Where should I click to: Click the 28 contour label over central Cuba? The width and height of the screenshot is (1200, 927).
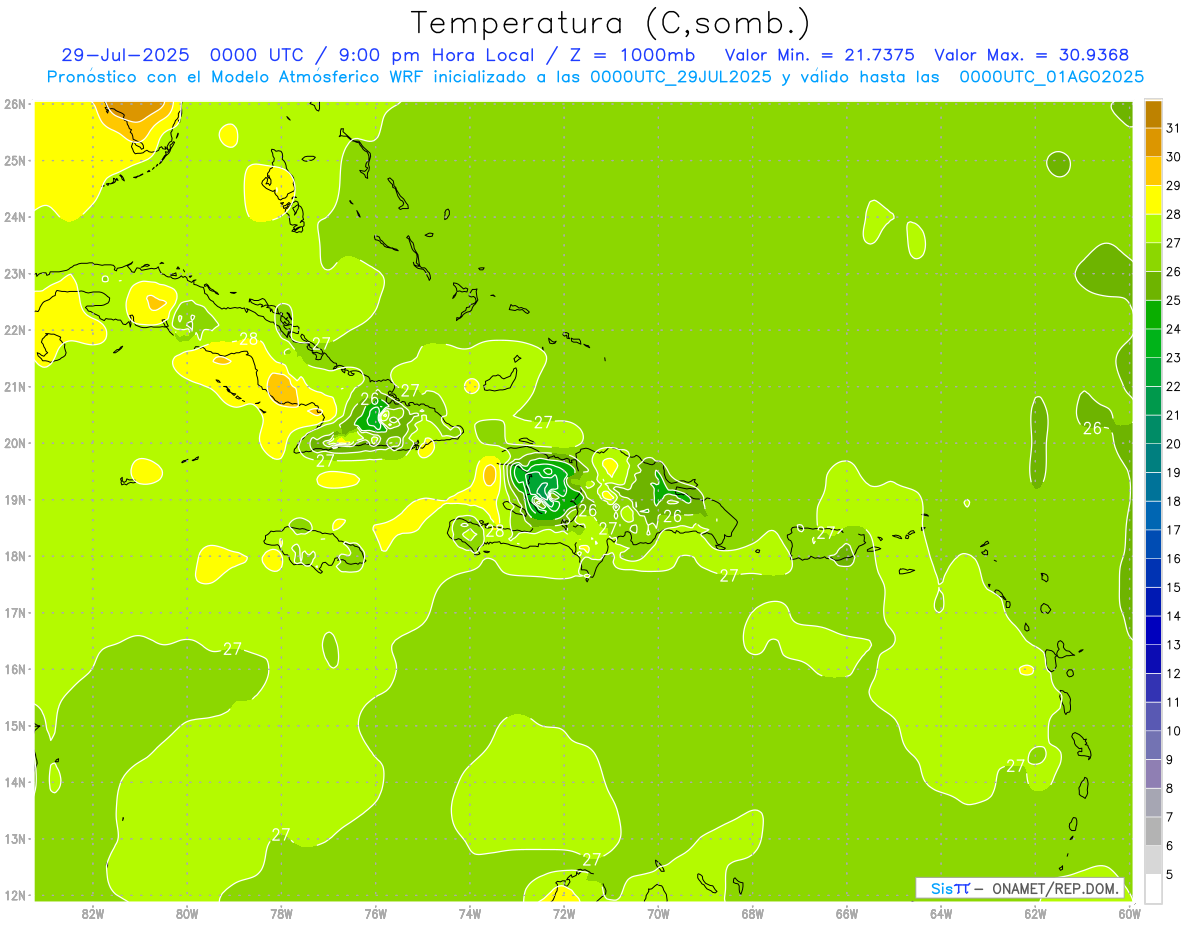(249, 339)
